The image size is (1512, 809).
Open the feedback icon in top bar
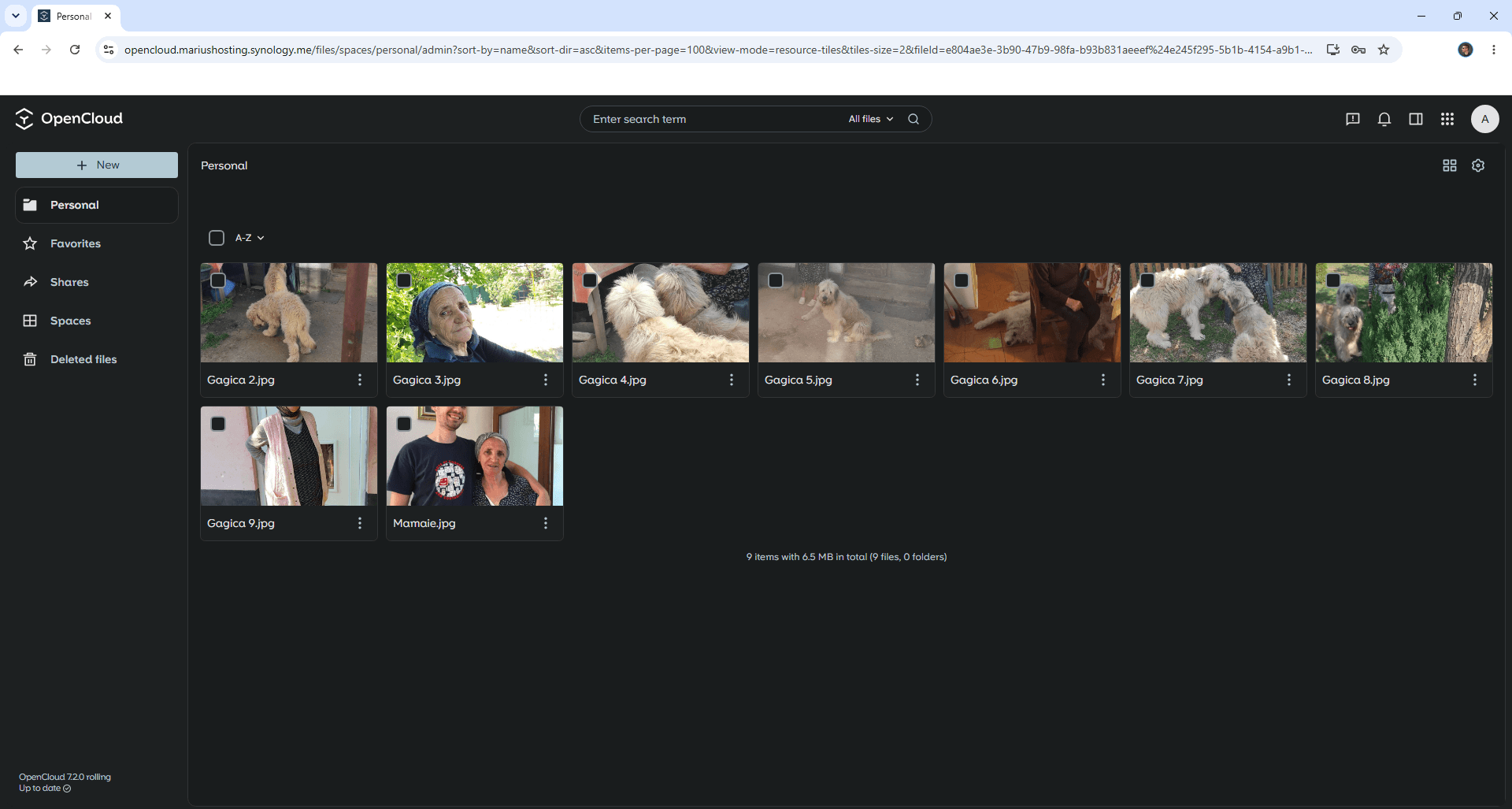[x=1352, y=119]
